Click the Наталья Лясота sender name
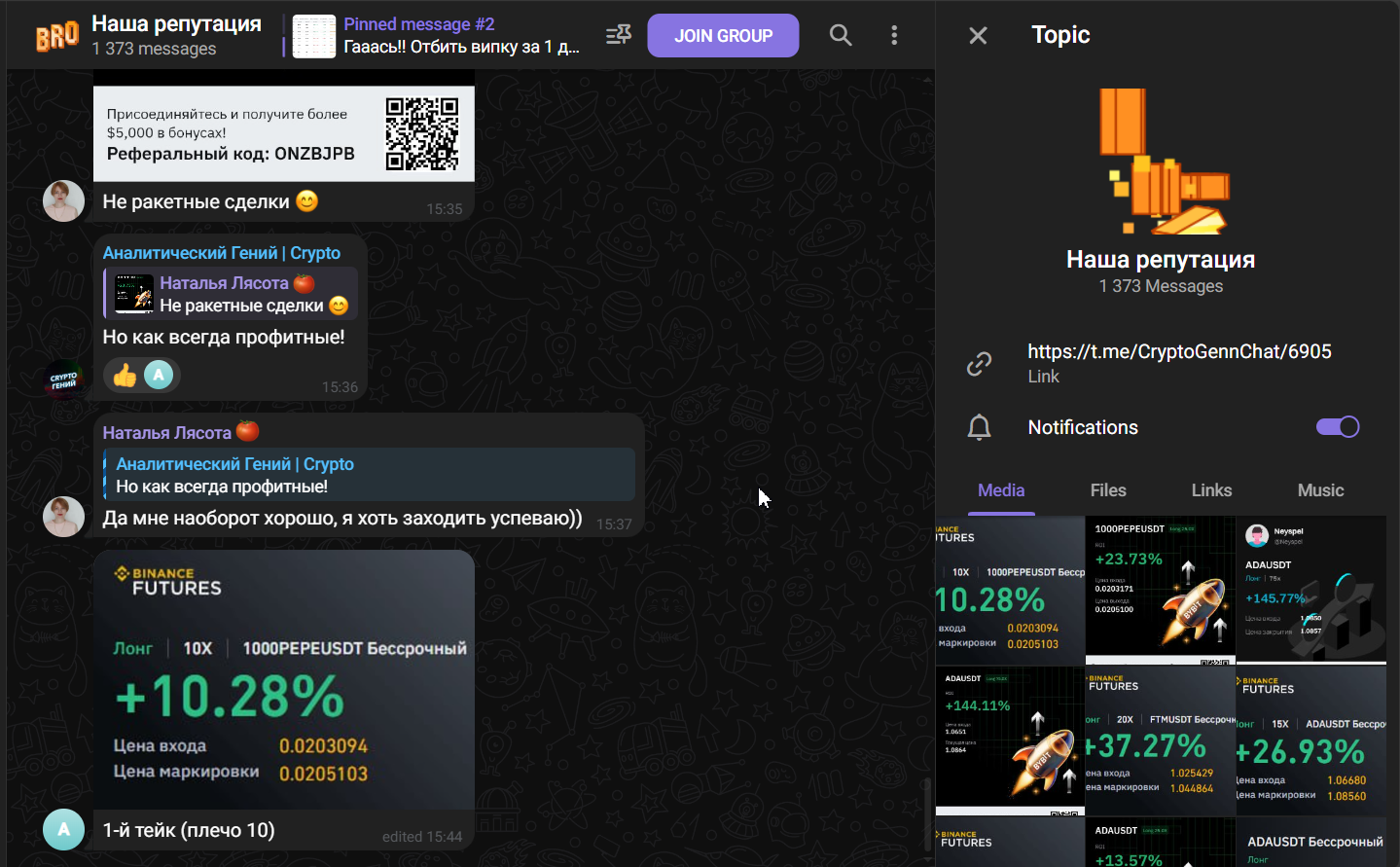 click(167, 433)
